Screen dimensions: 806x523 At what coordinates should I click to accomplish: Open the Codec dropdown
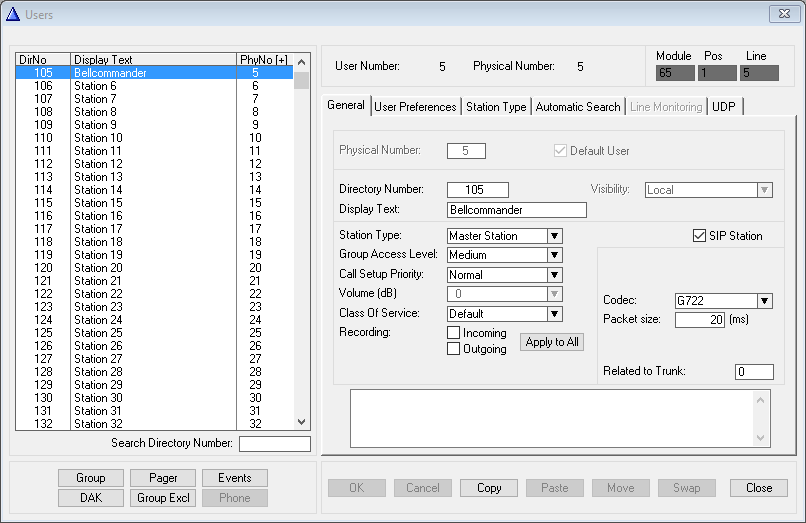(765, 301)
